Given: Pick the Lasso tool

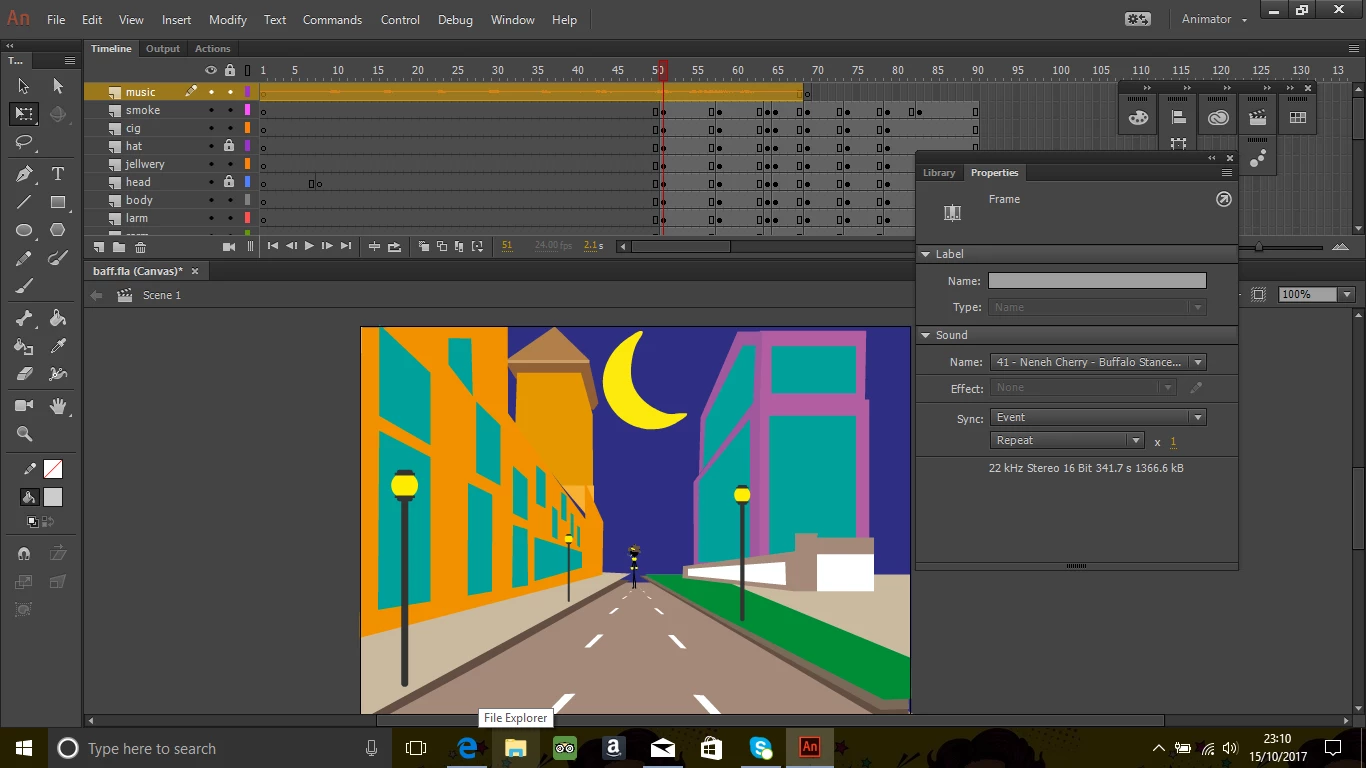Looking at the screenshot, I should (24, 143).
